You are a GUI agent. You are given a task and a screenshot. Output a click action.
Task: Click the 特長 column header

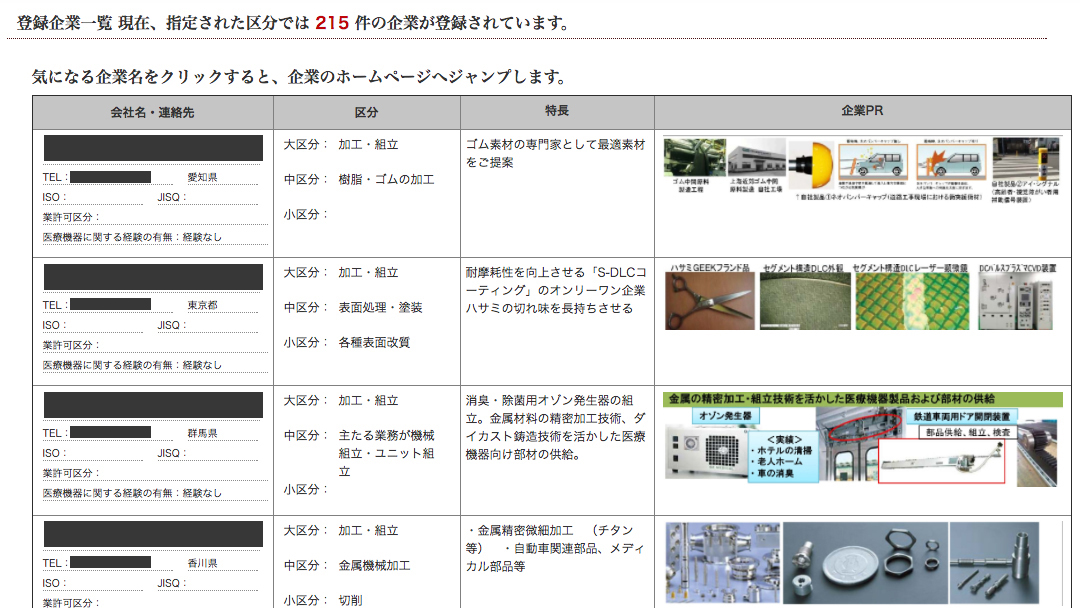(557, 111)
